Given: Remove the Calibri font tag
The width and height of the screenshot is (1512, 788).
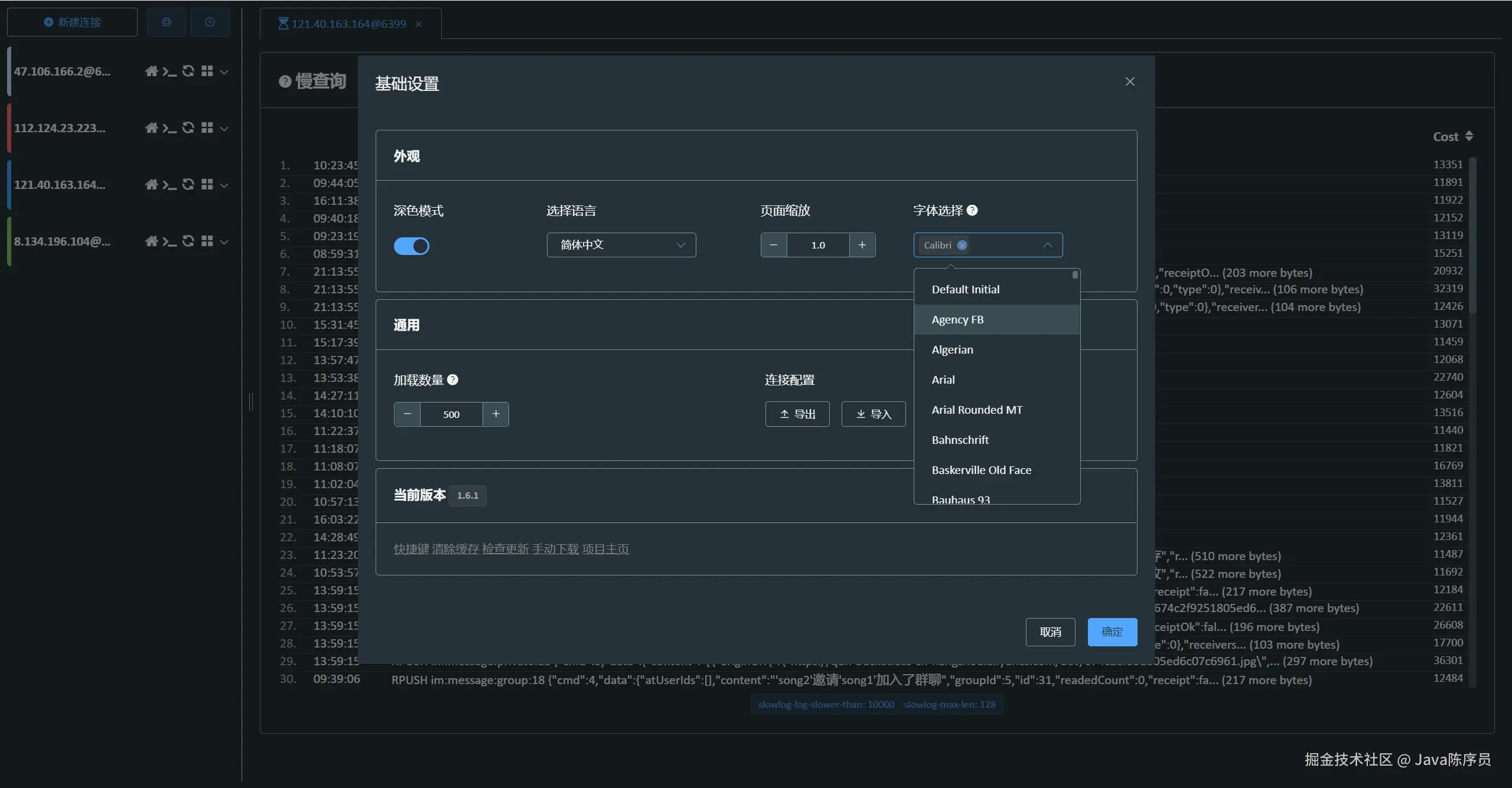Looking at the screenshot, I should (x=962, y=246).
